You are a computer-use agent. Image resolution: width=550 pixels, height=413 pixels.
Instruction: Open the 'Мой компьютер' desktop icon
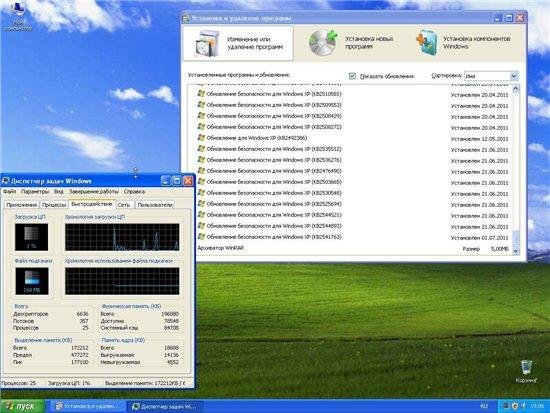tap(18, 16)
